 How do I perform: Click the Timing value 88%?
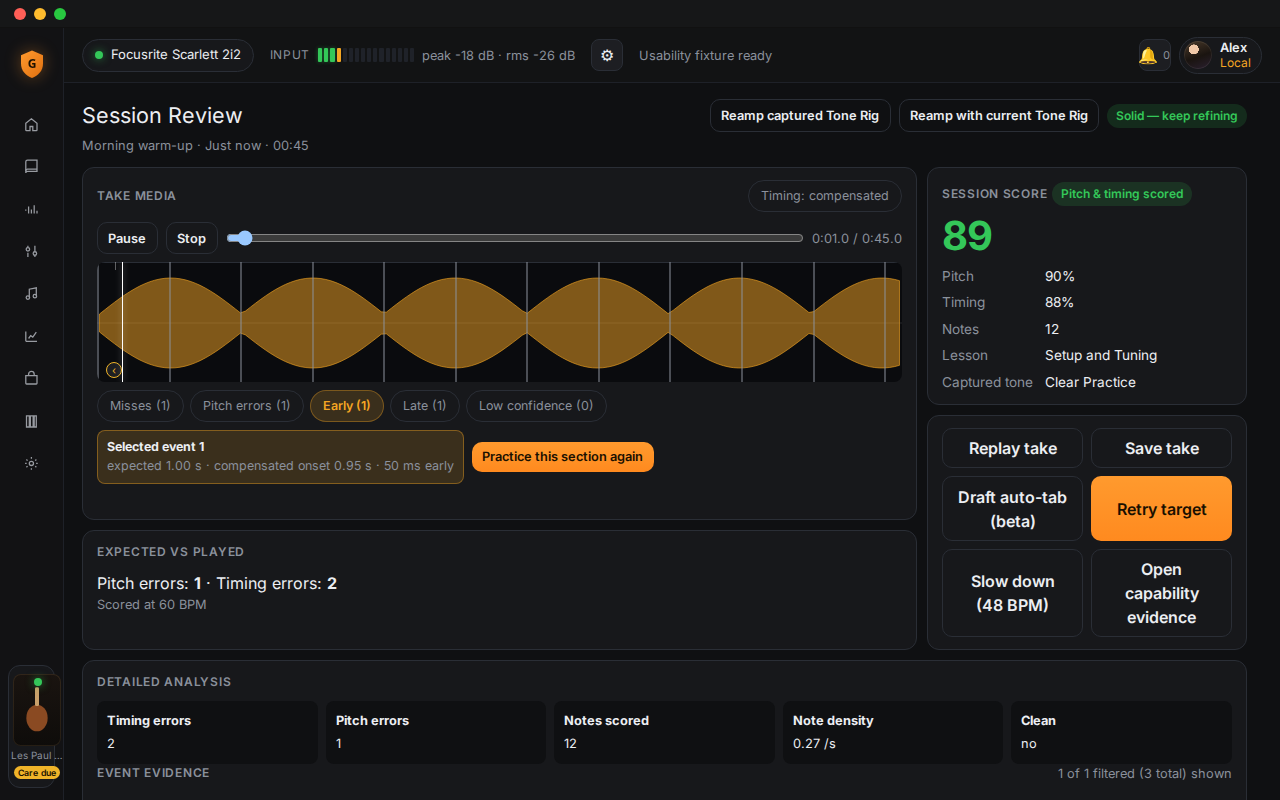tap(1060, 302)
